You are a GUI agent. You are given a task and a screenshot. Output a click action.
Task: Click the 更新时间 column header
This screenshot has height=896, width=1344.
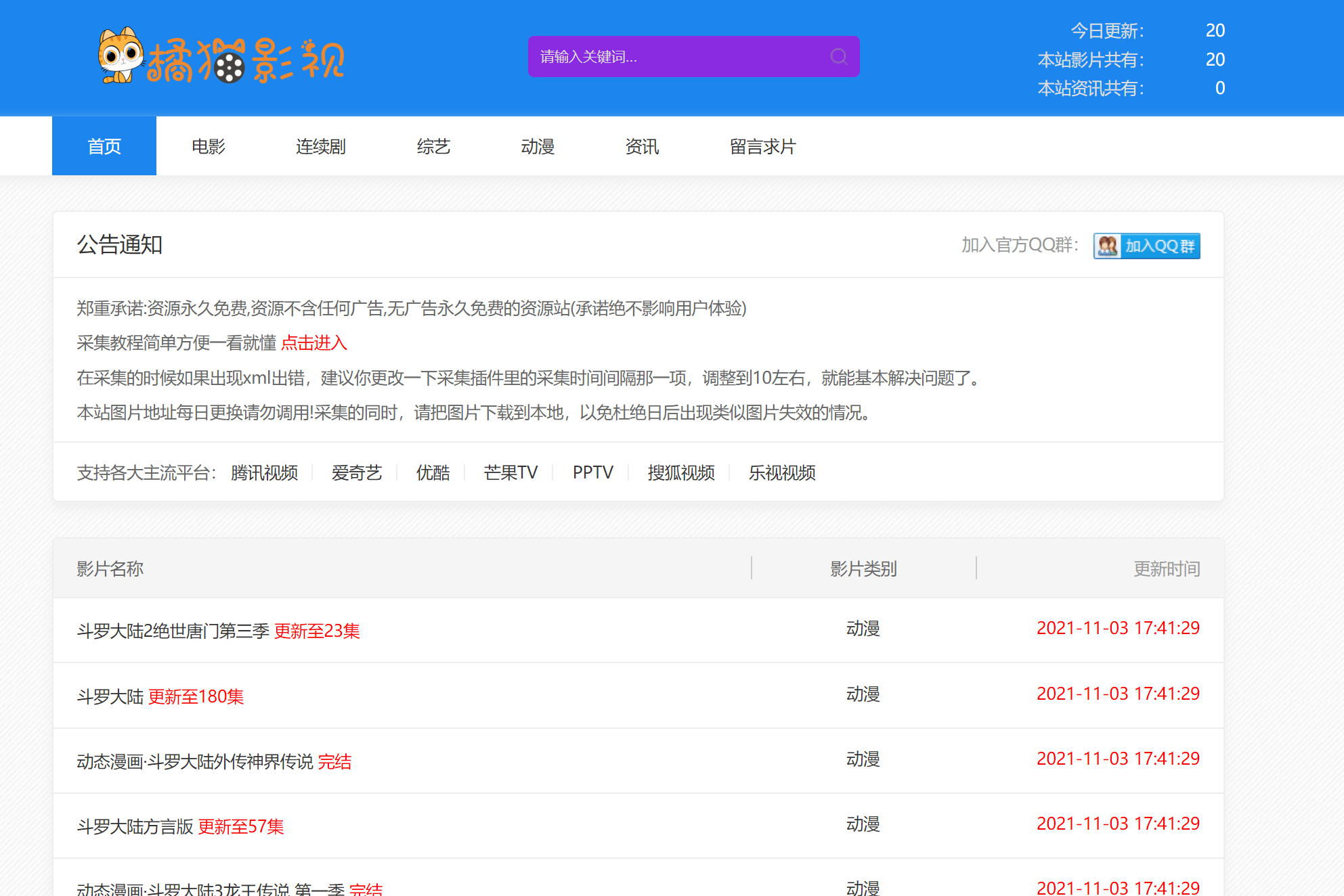tap(1166, 568)
